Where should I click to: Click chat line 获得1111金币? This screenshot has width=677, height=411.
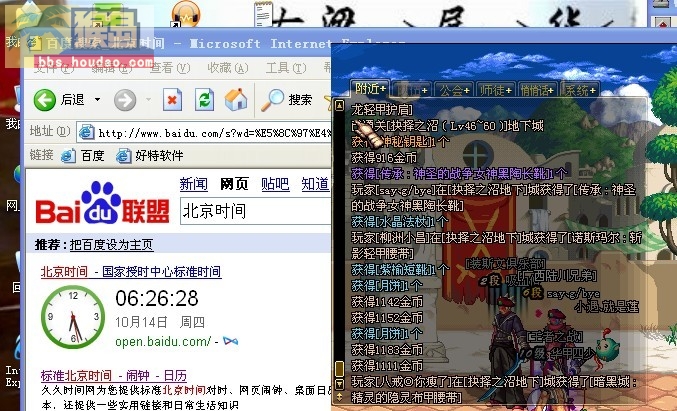pyautogui.click(x=387, y=365)
